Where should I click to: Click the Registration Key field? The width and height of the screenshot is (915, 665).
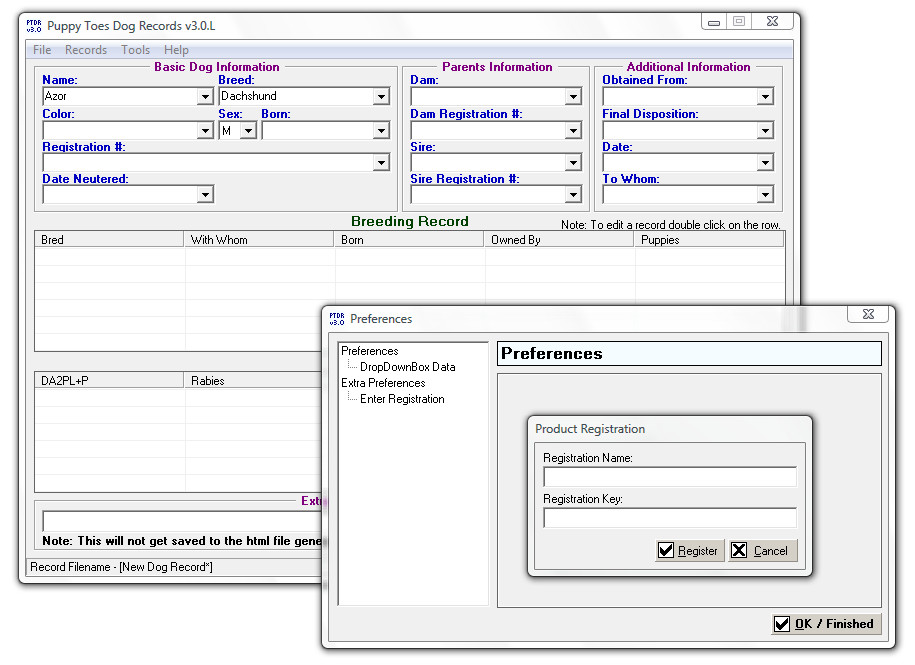coord(670,517)
